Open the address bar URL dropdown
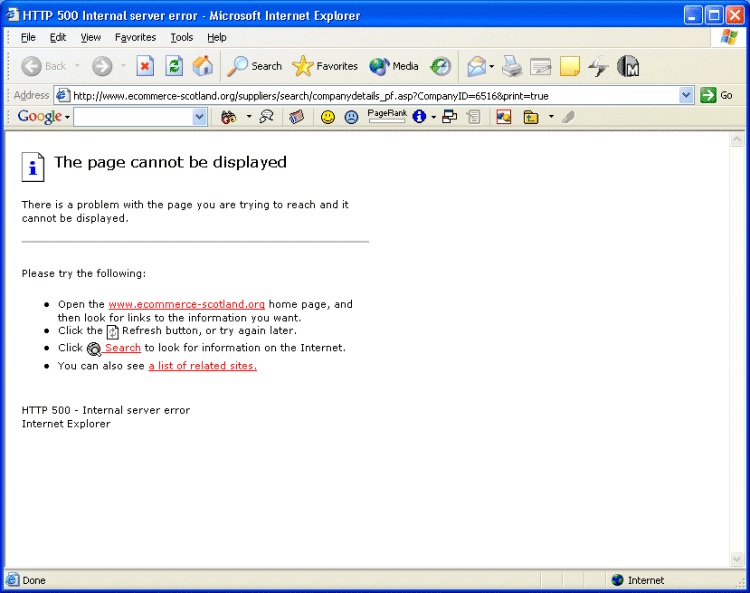 point(686,95)
